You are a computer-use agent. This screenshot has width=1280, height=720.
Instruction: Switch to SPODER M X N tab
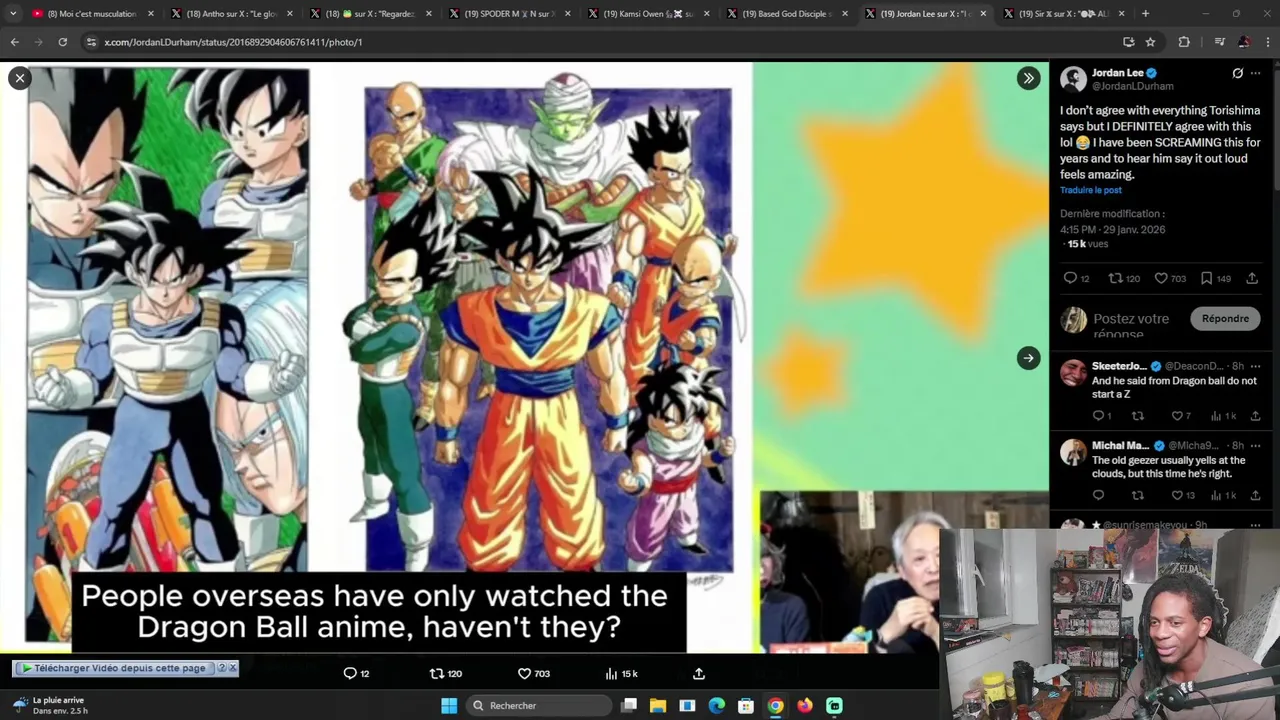[510, 14]
